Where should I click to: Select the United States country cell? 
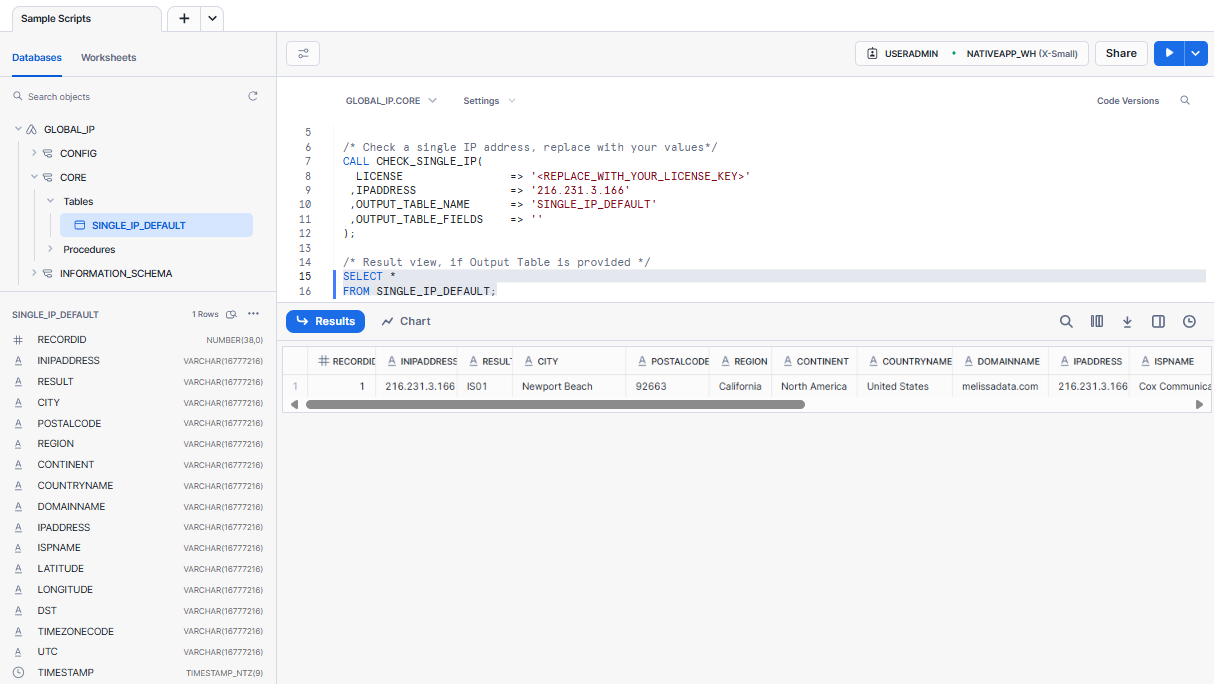[906, 386]
